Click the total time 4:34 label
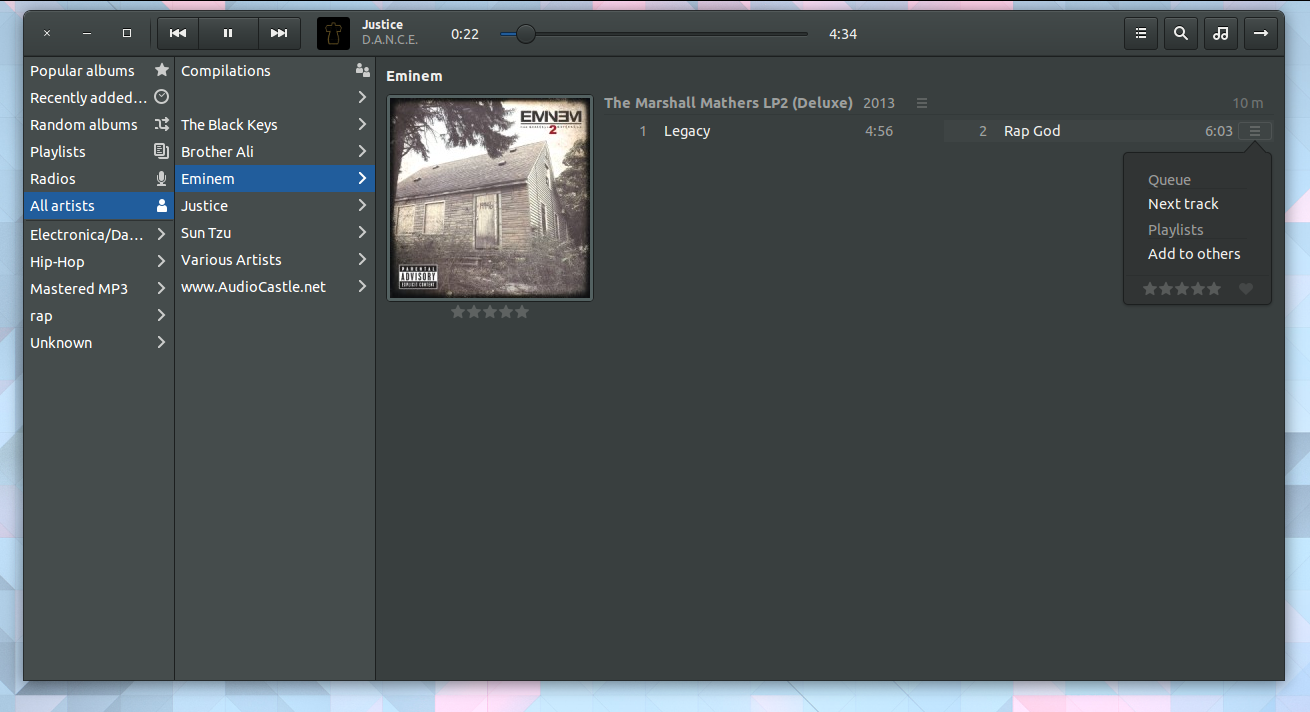1310x712 pixels. tap(843, 34)
